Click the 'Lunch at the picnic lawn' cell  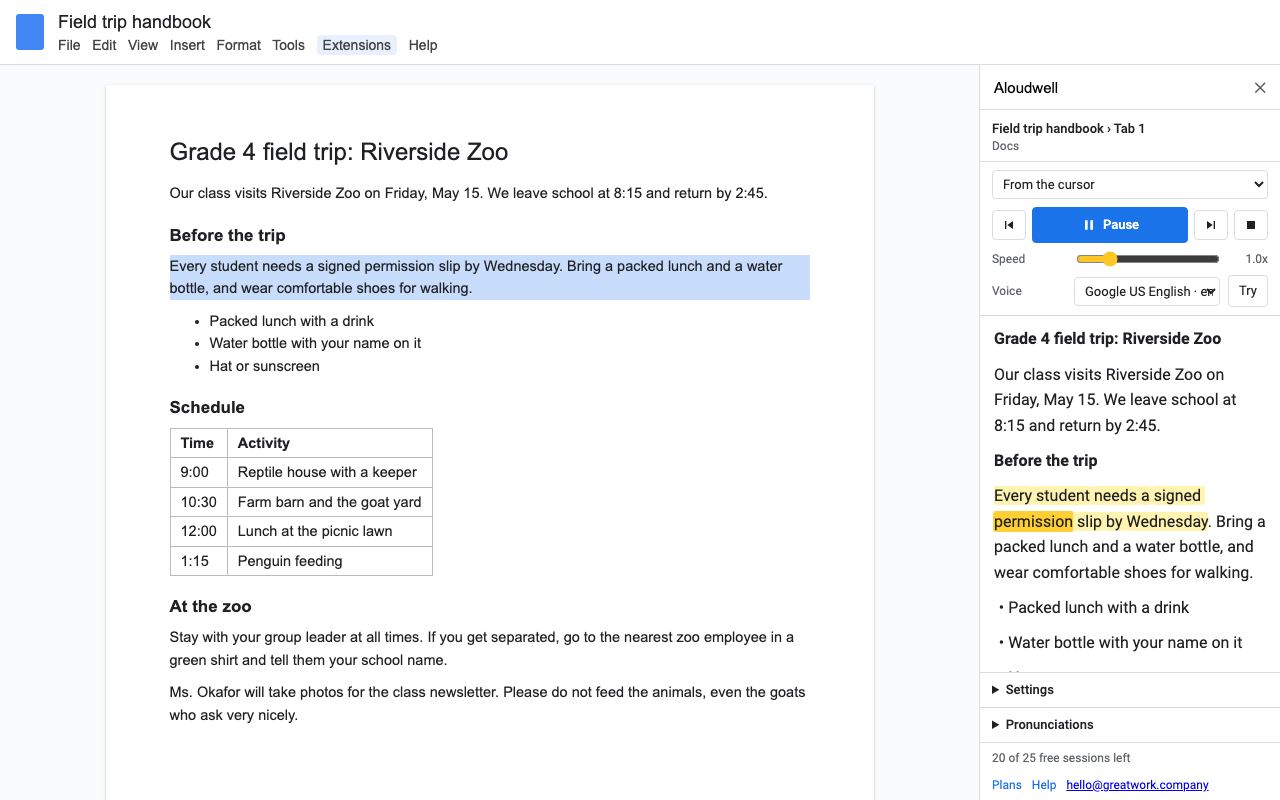330,531
